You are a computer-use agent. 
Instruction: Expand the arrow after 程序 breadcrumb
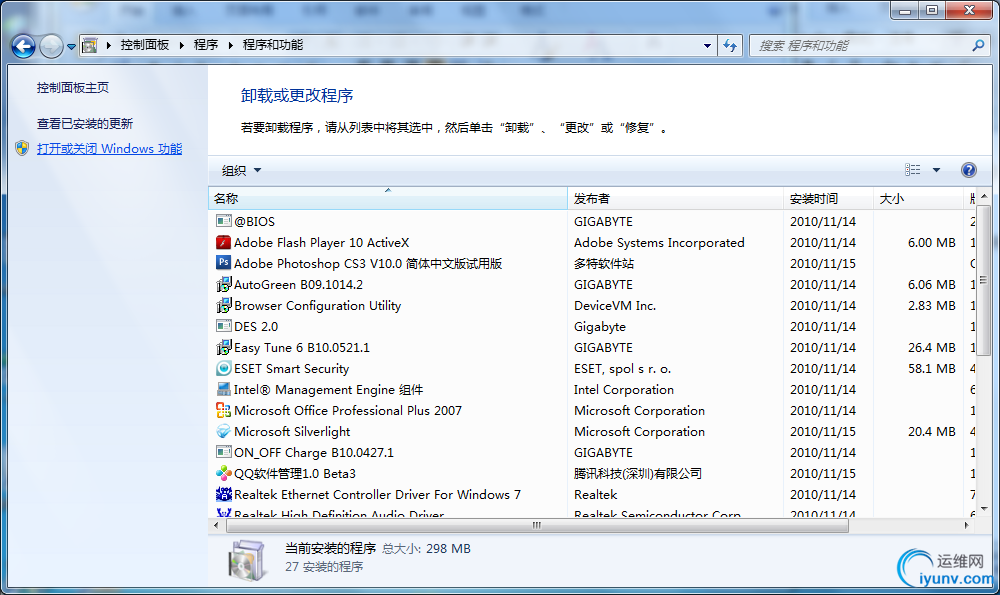tap(230, 45)
